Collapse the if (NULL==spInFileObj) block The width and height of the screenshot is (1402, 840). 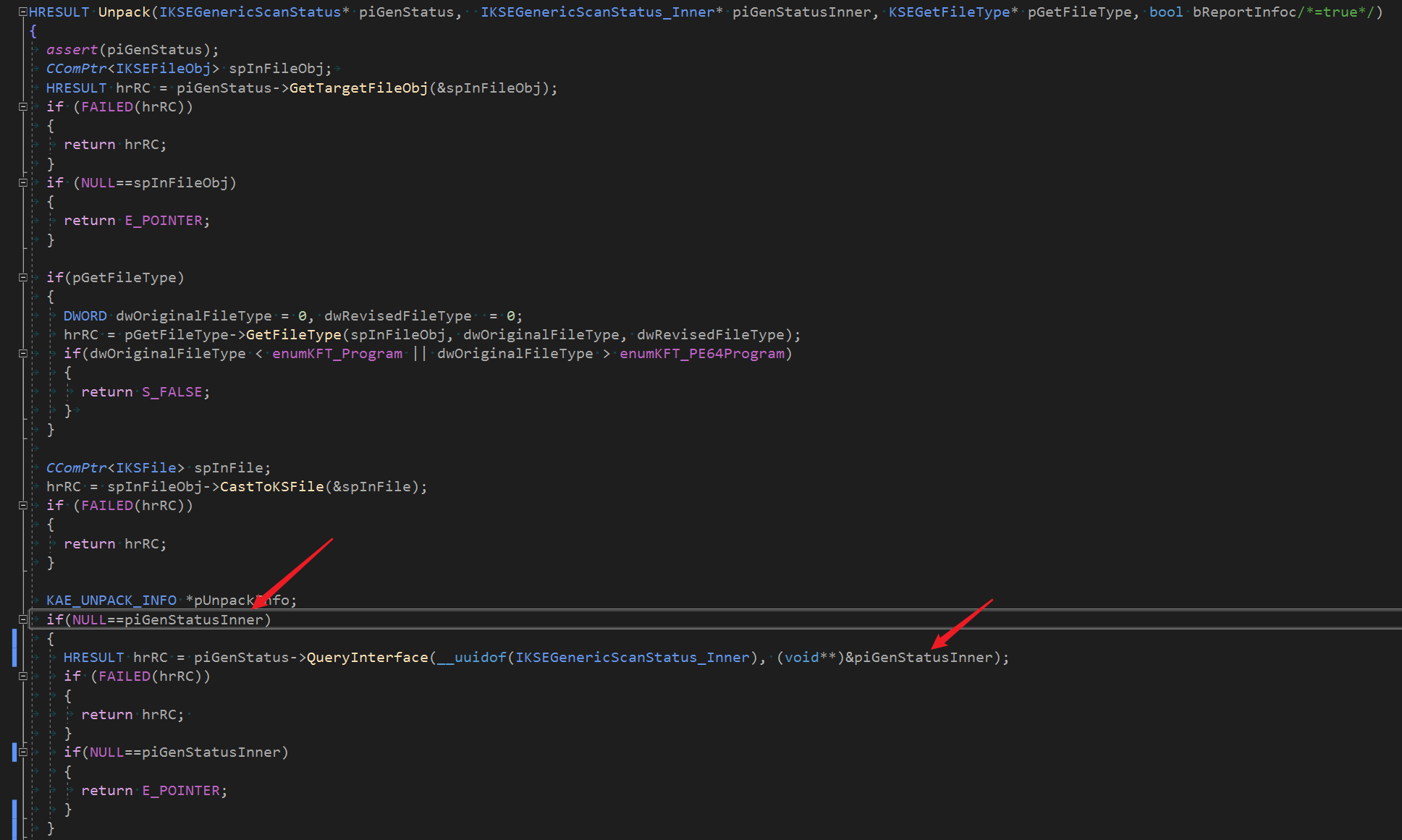(x=23, y=183)
